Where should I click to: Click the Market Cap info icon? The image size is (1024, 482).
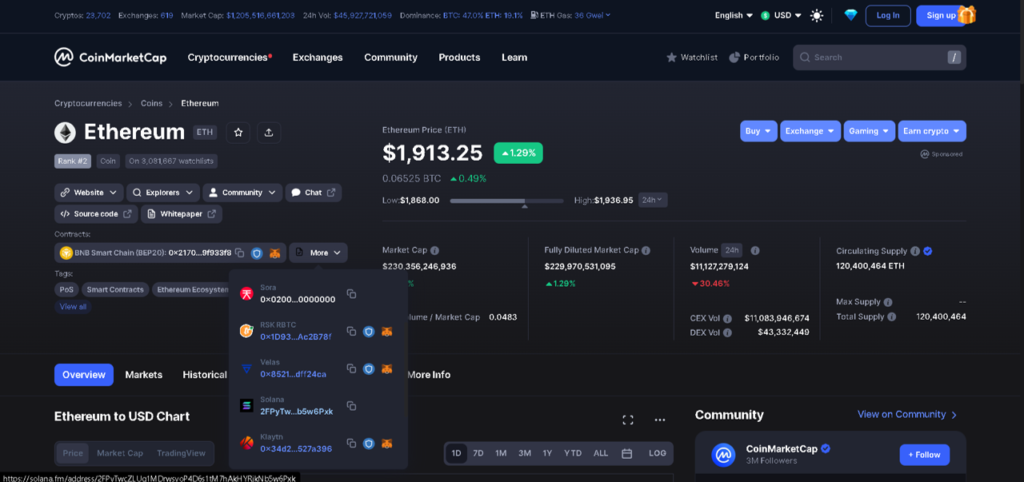(x=435, y=250)
